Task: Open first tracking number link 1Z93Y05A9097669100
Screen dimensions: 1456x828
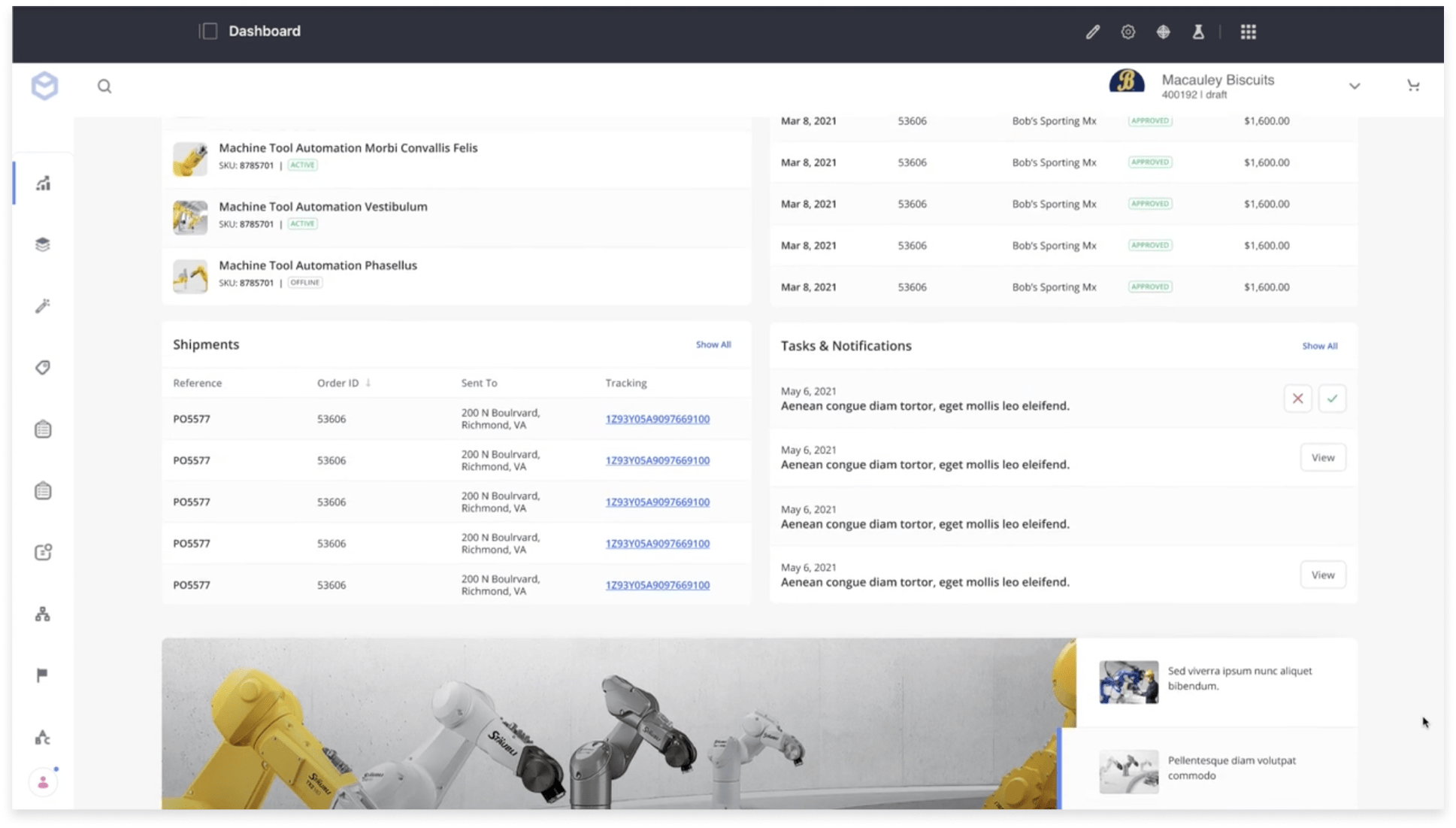Action: point(657,419)
